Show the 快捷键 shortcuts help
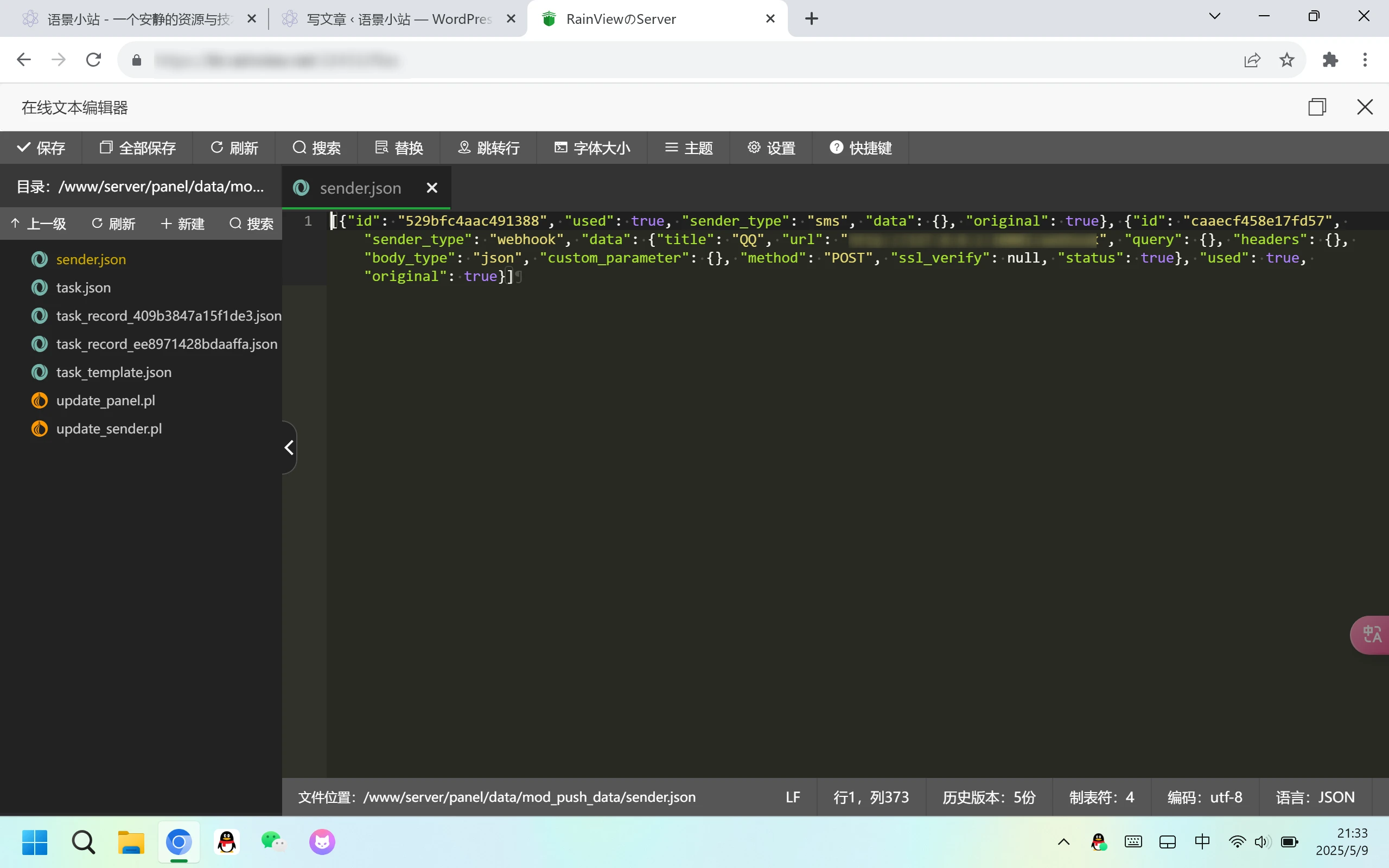1389x868 pixels. coord(861,148)
